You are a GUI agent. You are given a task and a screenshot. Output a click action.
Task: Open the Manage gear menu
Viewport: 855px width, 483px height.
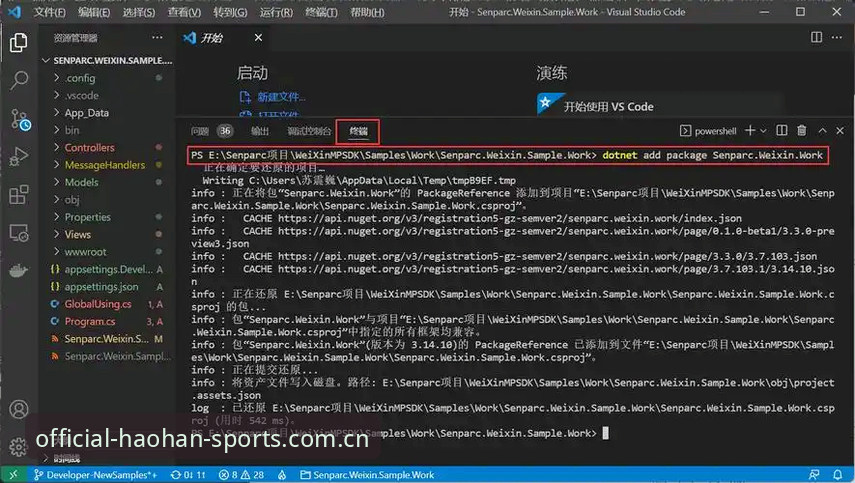point(19,447)
